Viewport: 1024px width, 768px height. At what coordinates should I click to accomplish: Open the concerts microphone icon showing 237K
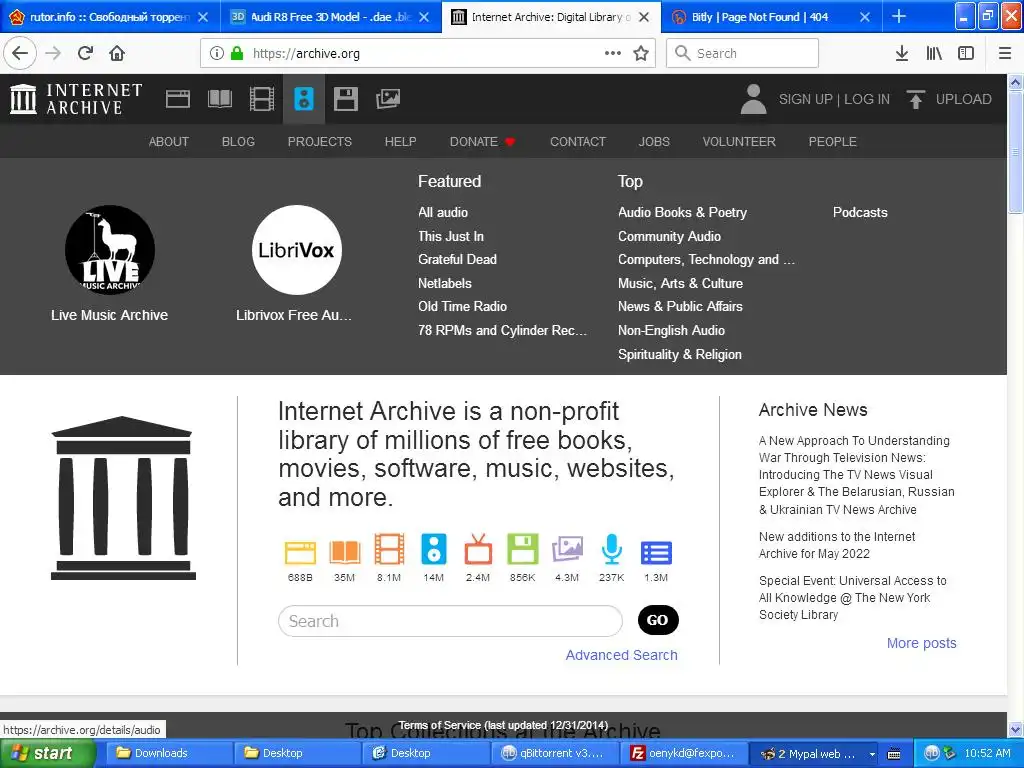pyautogui.click(x=611, y=549)
